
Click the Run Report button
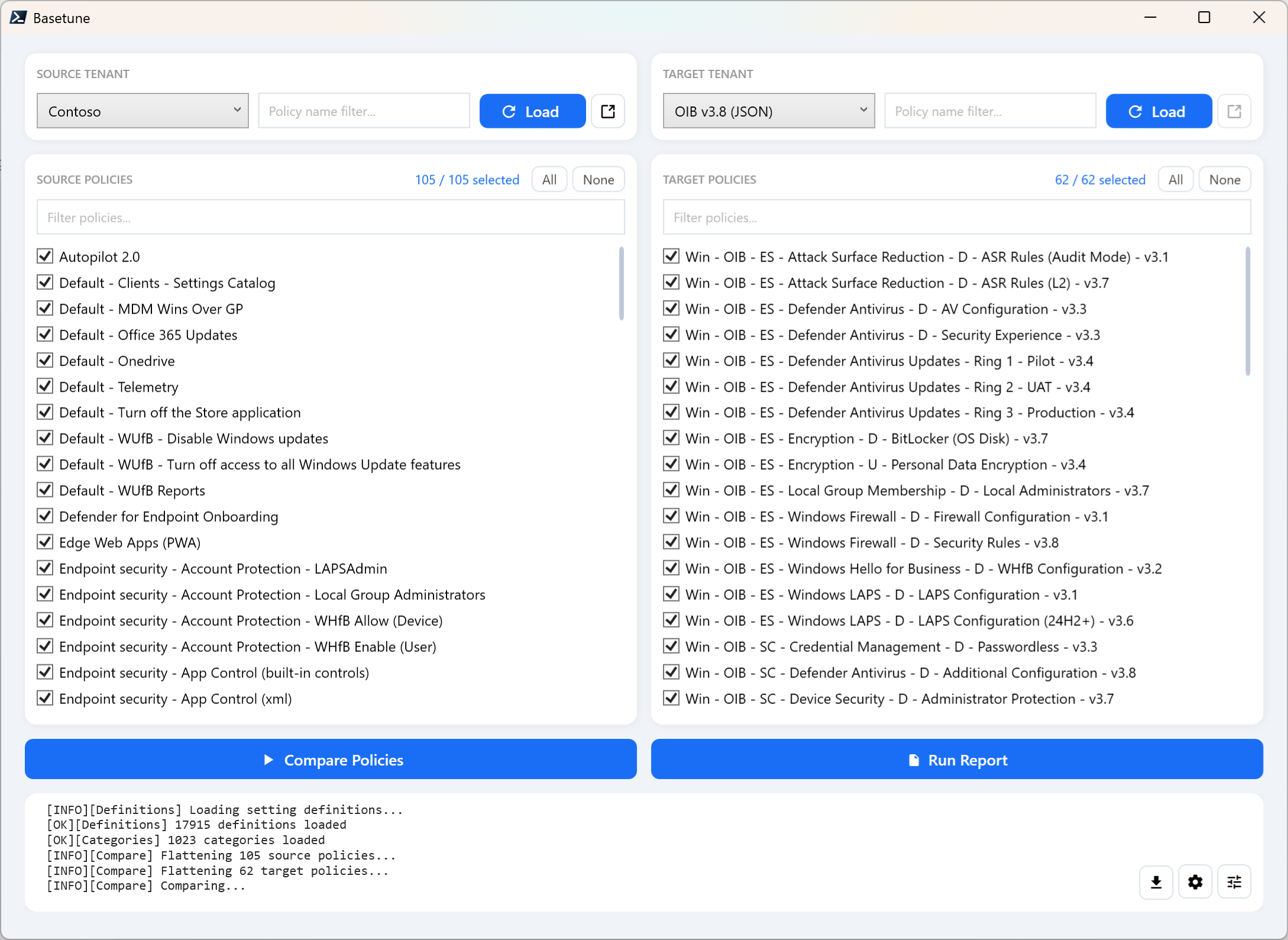(957, 760)
